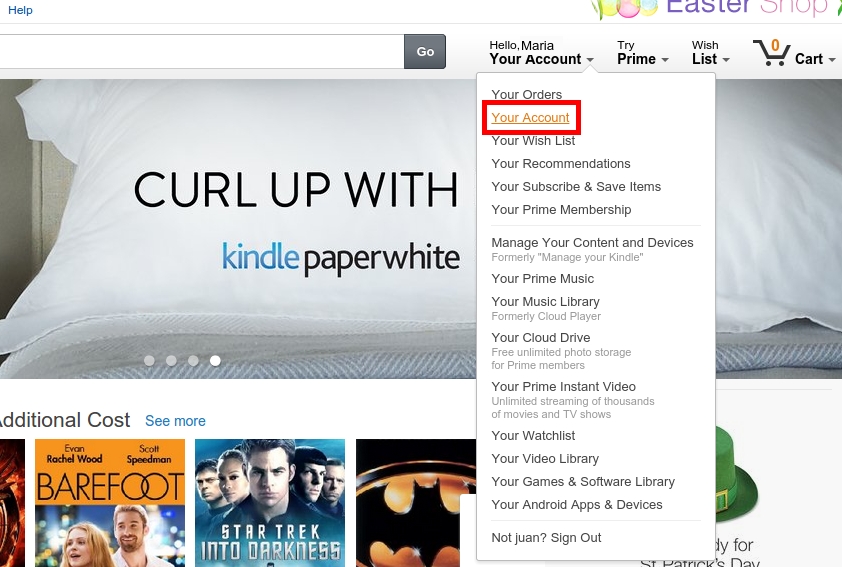Open Your Watchlist
The width and height of the screenshot is (842, 567).
point(533,435)
